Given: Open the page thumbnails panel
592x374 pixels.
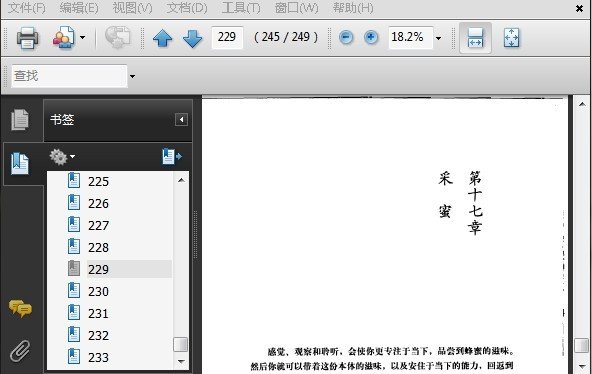Looking at the screenshot, I should click(x=20, y=120).
